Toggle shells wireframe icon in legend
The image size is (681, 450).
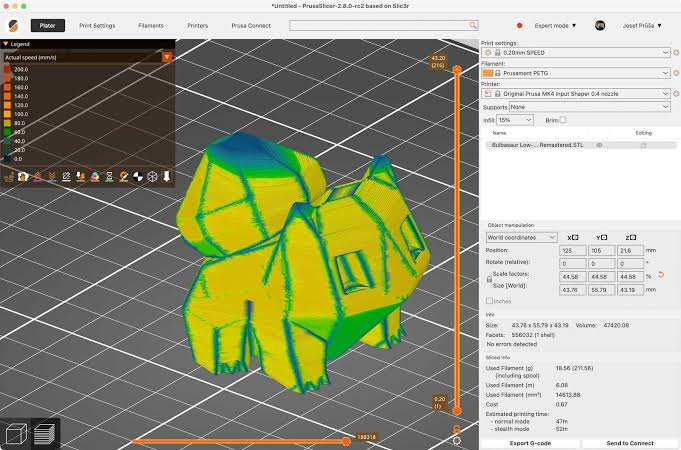coord(152,176)
